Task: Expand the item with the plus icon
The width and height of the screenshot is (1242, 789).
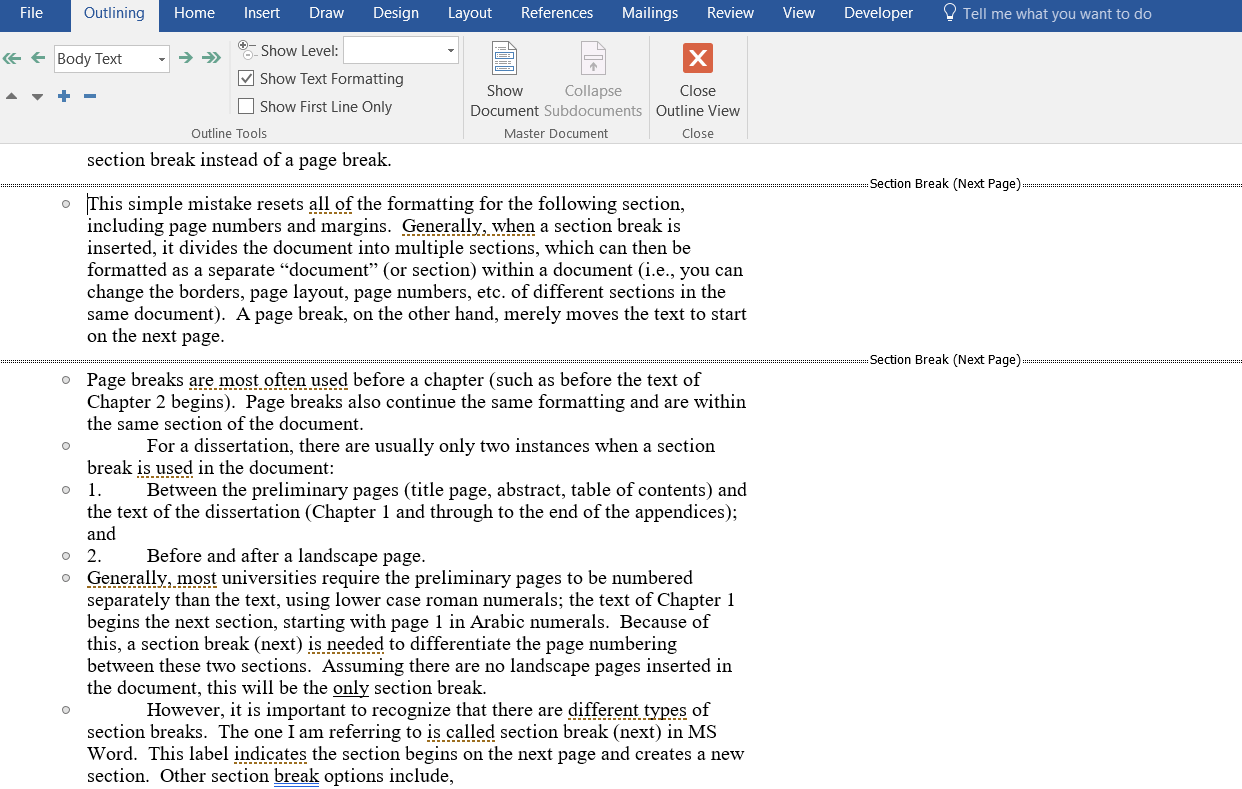Action: [x=64, y=96]
